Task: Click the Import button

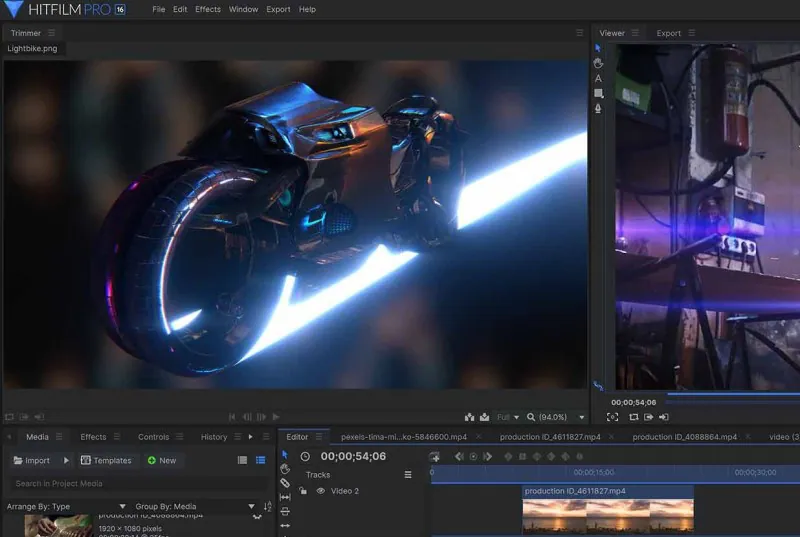Action: coord(32,461)
